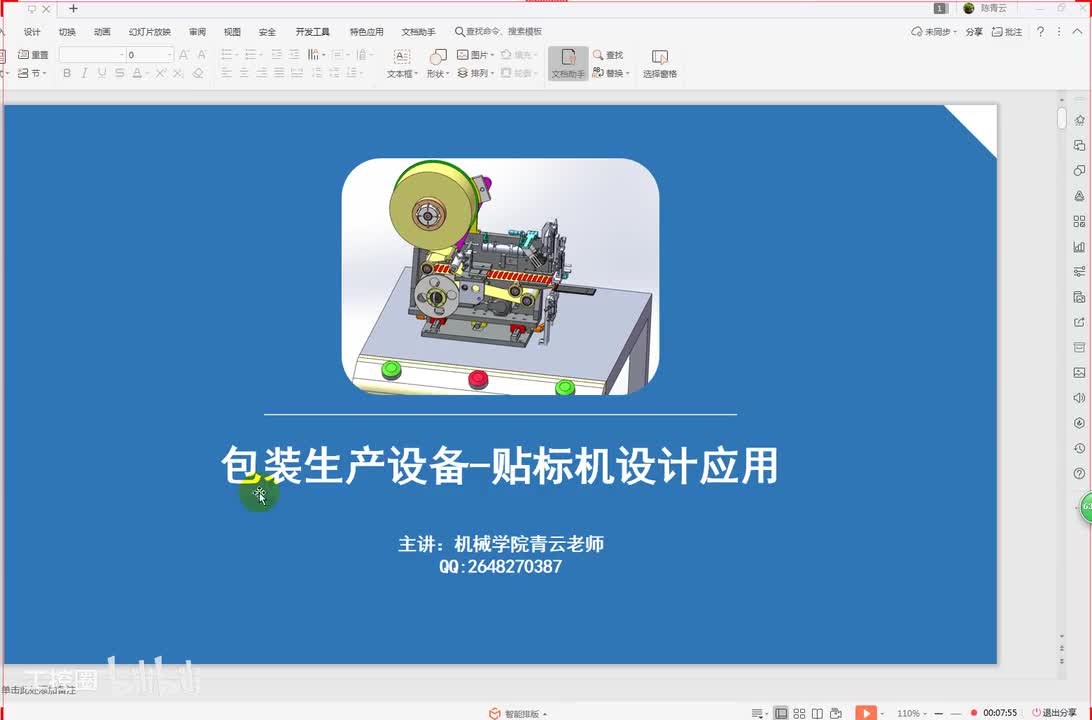Start slideshow with orange play button
1092x720 pixels.
(866, 713)
